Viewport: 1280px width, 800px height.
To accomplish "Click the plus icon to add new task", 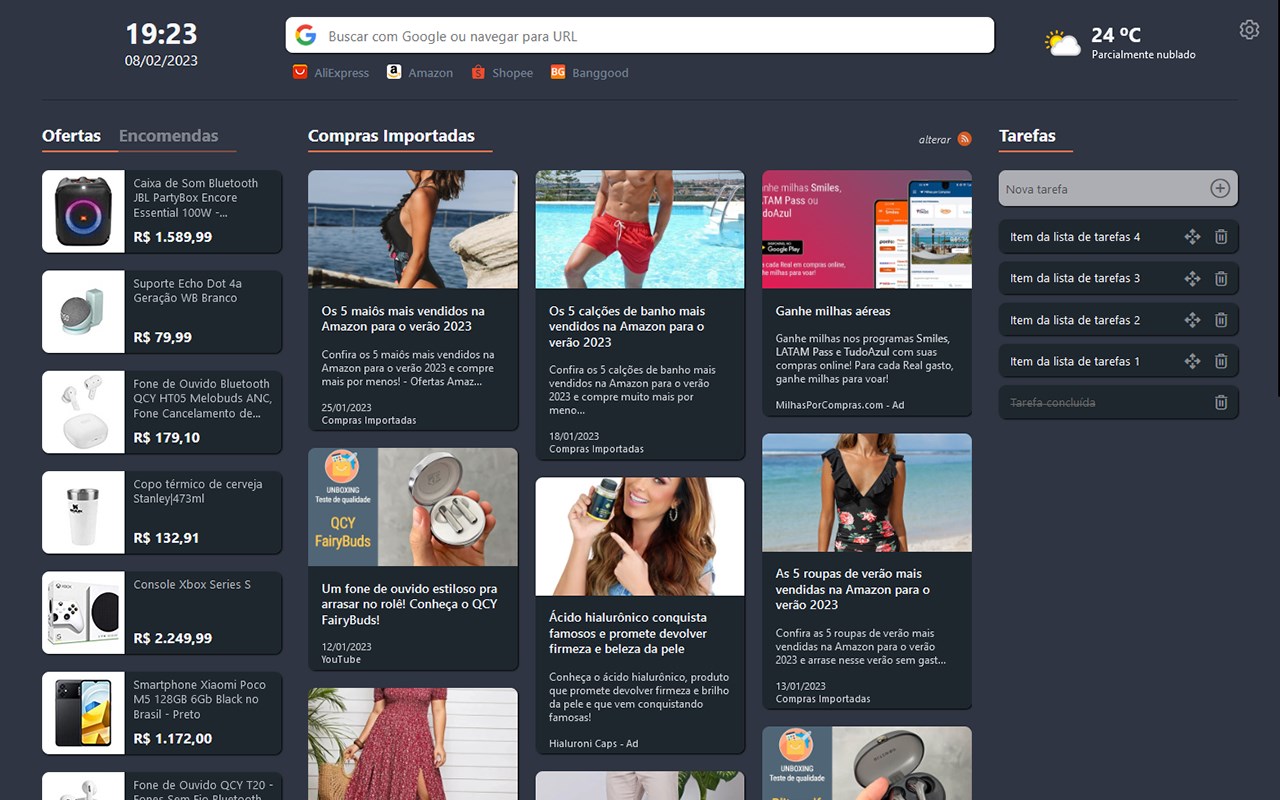I will [1220, 188].
